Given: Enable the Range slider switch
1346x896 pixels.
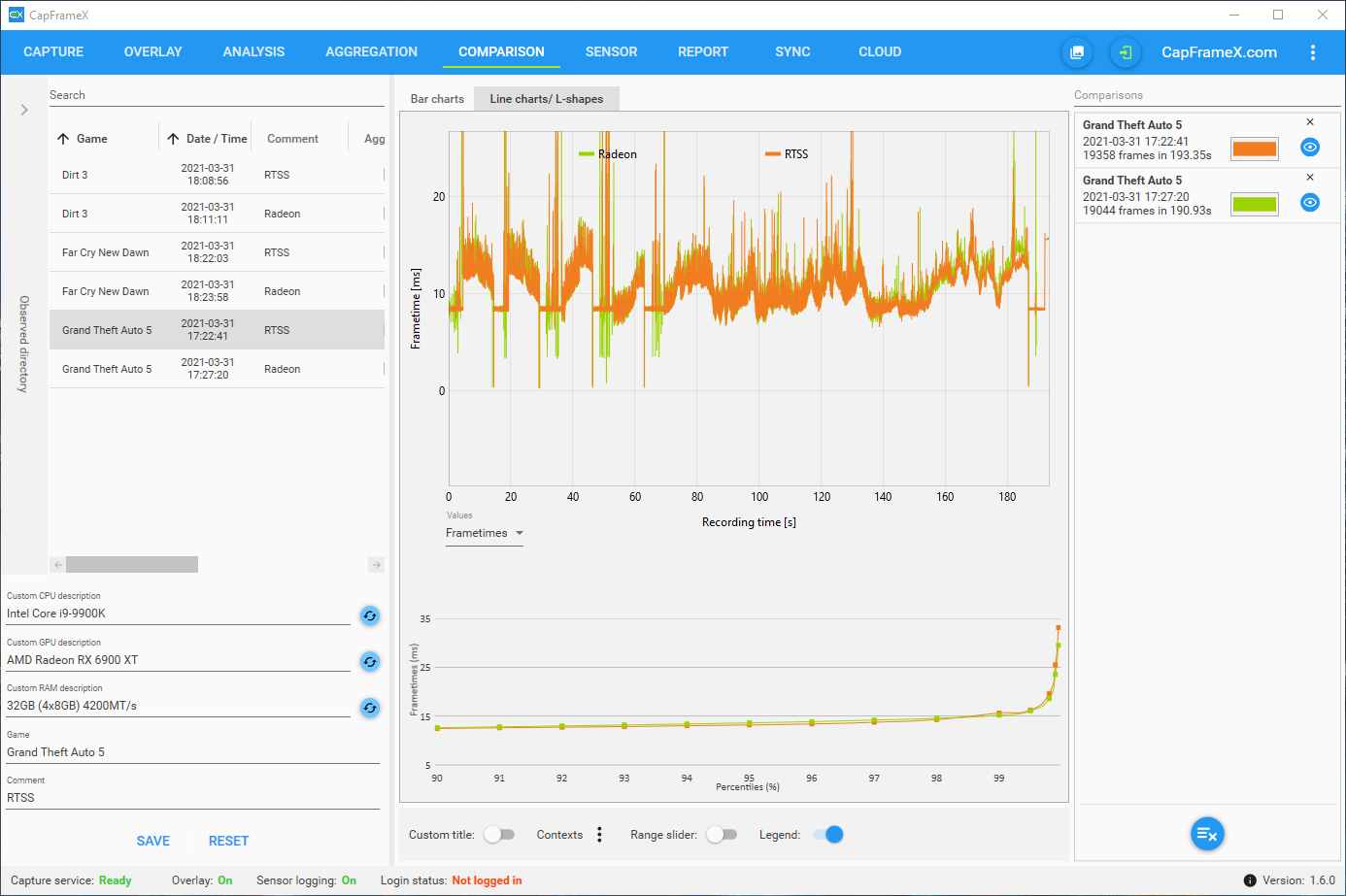Looking at the screenshot, I should point(722,835).
